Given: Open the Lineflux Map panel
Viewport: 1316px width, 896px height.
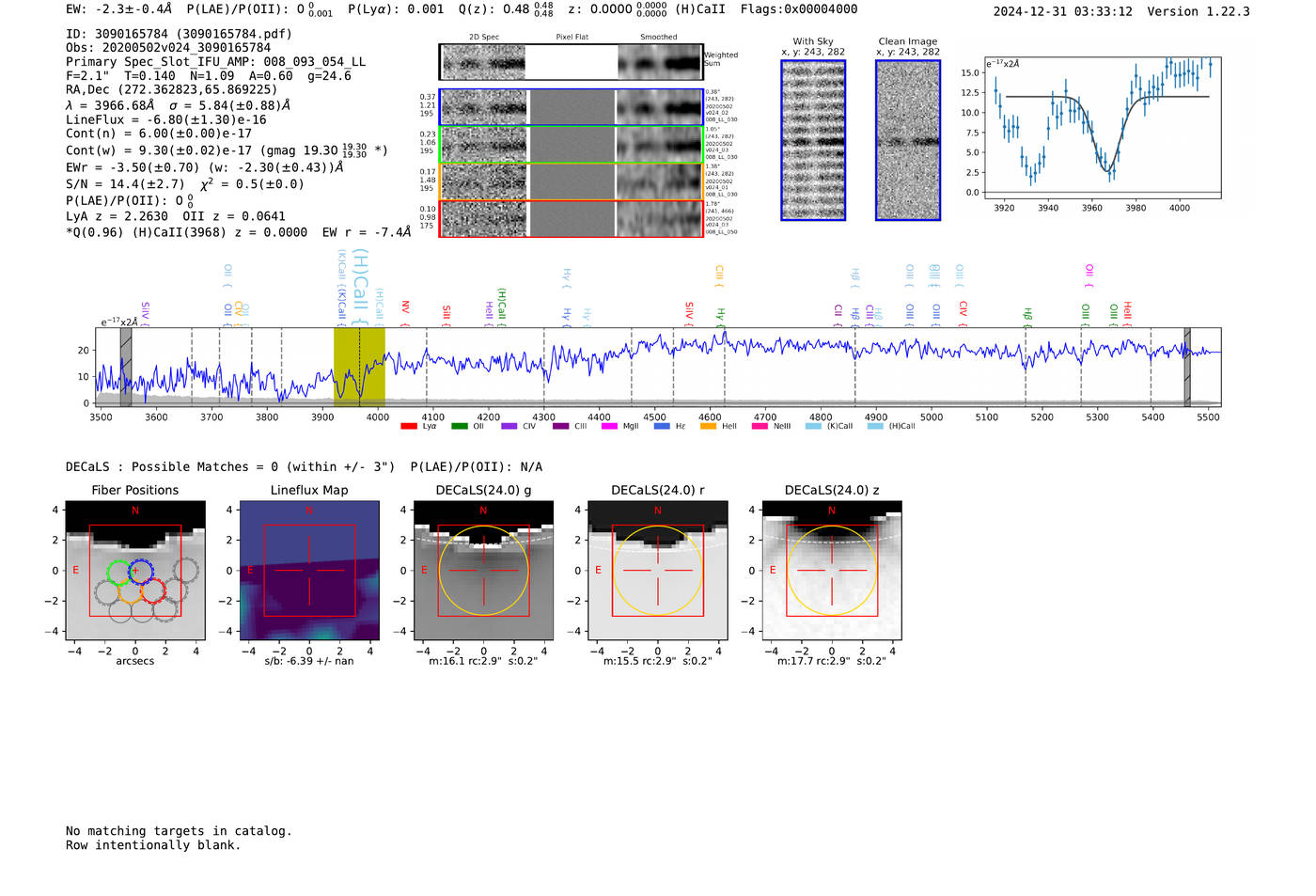Looking at the screenshot, I should pyautogui.click(x=309, y=571).
